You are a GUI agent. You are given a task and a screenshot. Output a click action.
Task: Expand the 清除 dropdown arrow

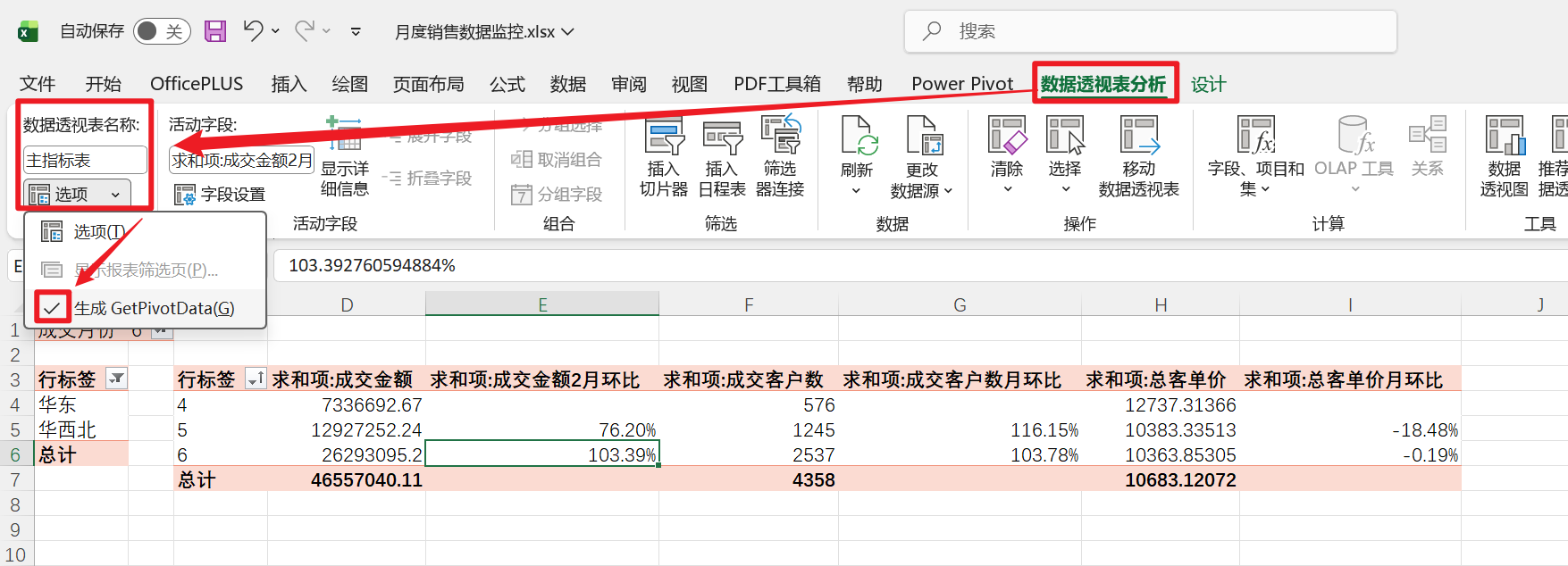coord(1007,189)
